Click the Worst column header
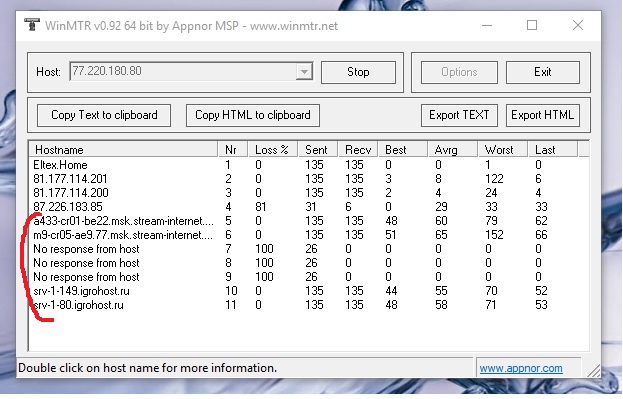Viewport: 623px width, 399px height. coord(503,150)
